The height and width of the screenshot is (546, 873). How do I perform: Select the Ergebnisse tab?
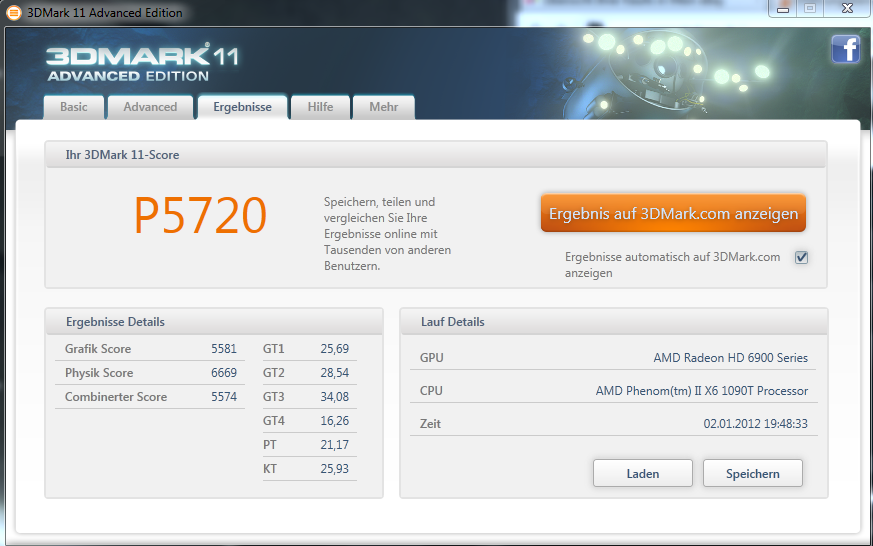pyautogui.click(x=243, y=106)
